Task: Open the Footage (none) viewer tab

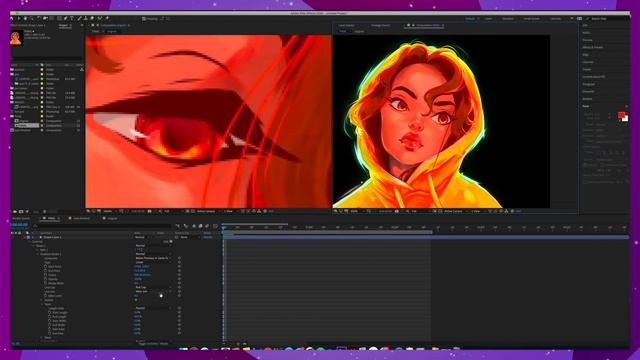Action: [380, 25]
